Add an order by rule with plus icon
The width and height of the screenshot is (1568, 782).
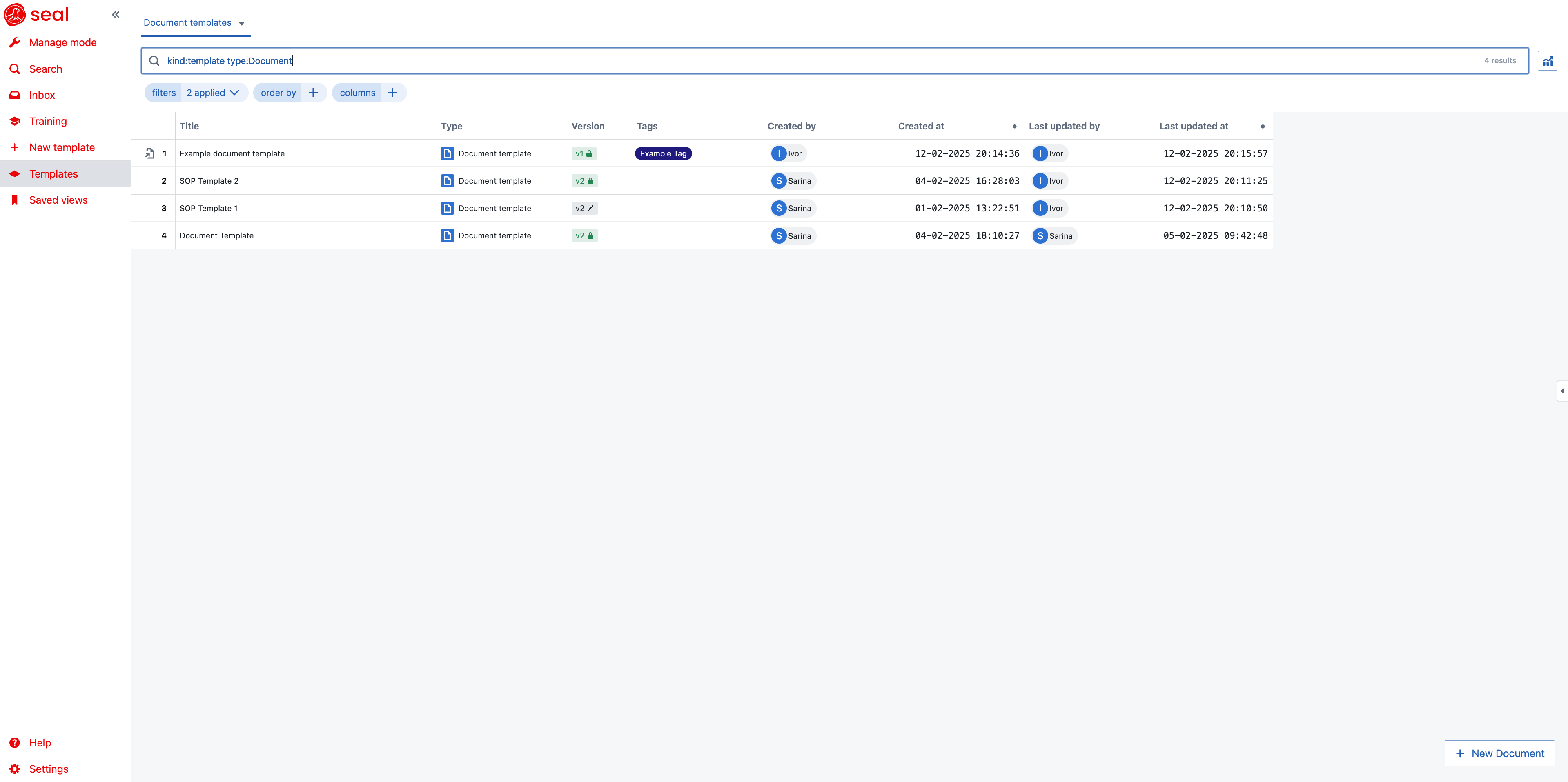(314, 93)
